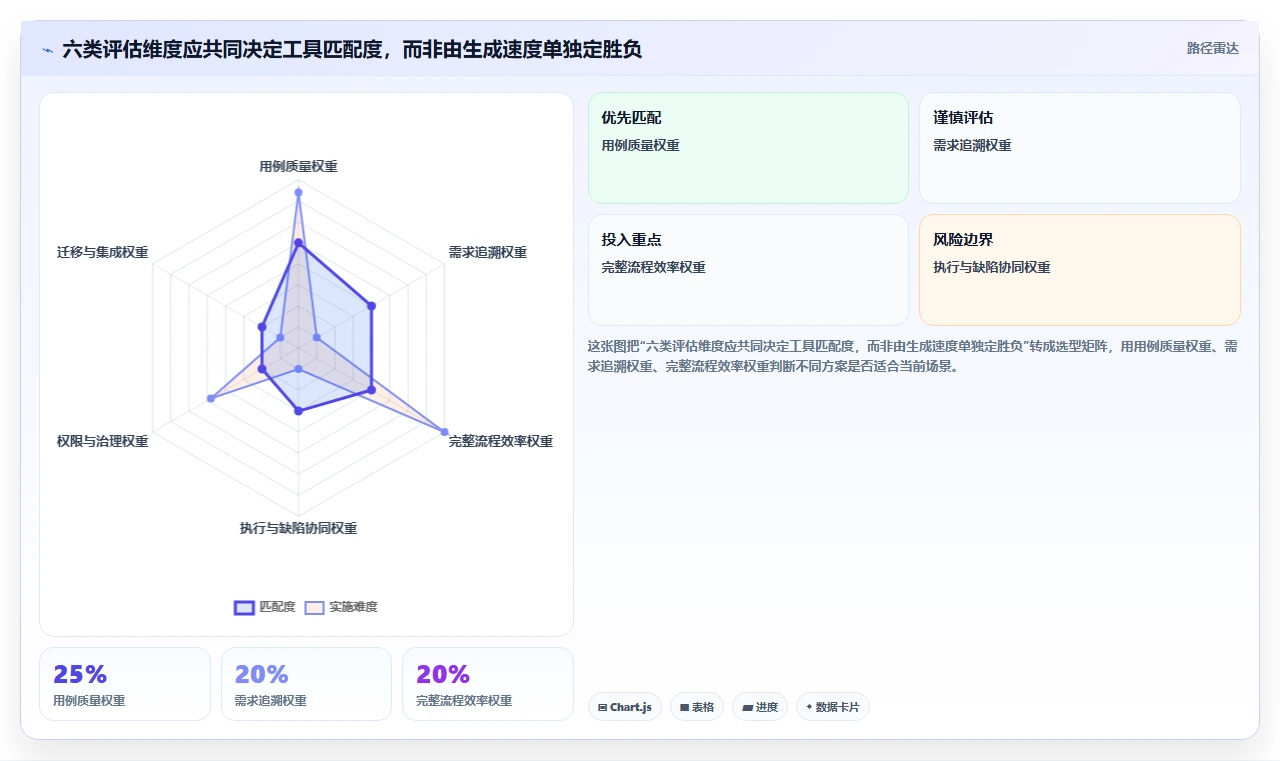Click the 实施难度 legend color box

coord(314,607)
